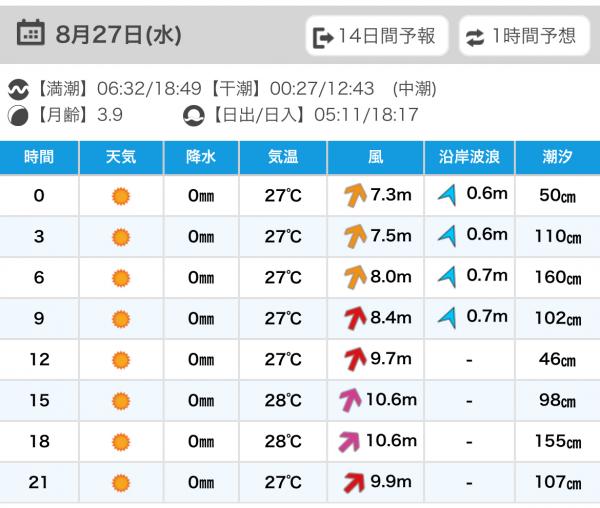This screenshot has width=600, height=508.
Task: Select the 時間 column header
Action: point(39,157)
